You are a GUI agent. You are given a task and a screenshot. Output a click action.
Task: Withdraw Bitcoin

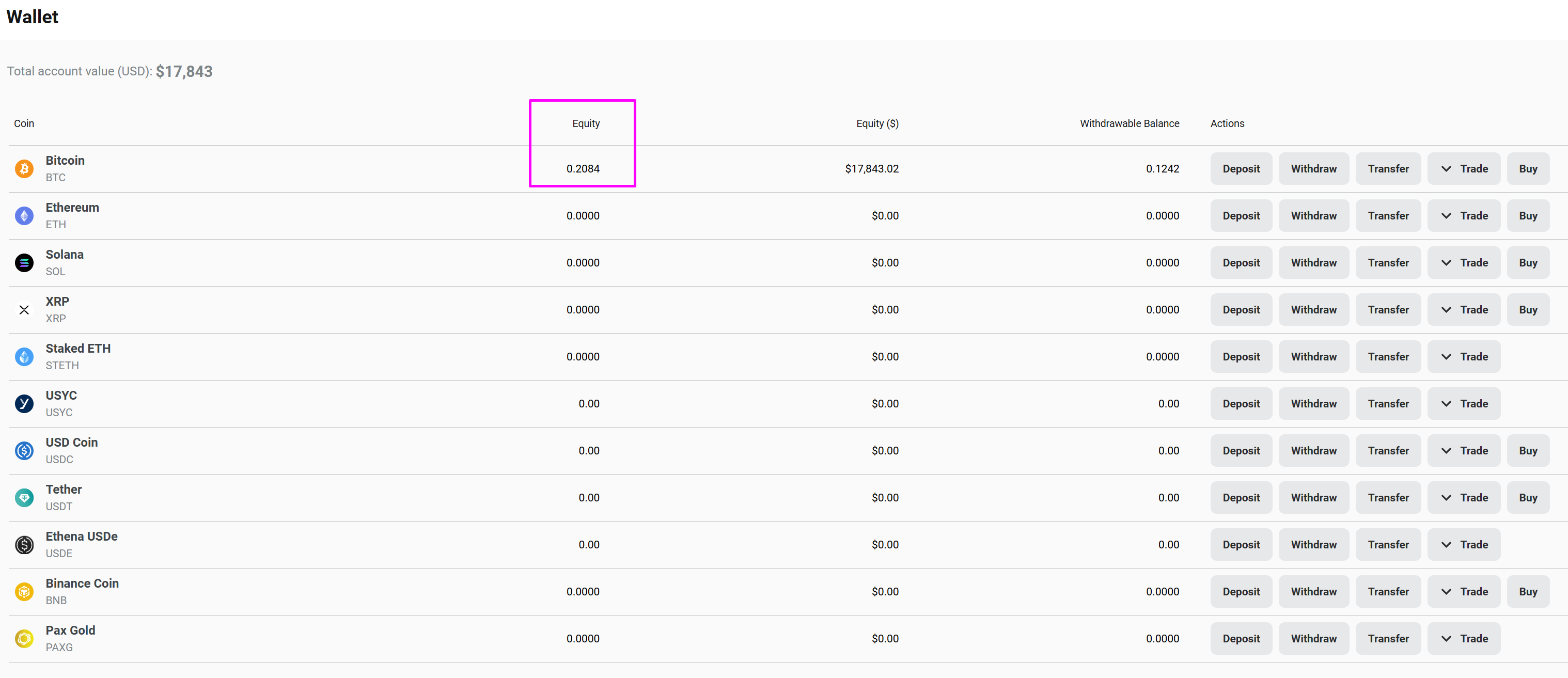click(1313, 168)
